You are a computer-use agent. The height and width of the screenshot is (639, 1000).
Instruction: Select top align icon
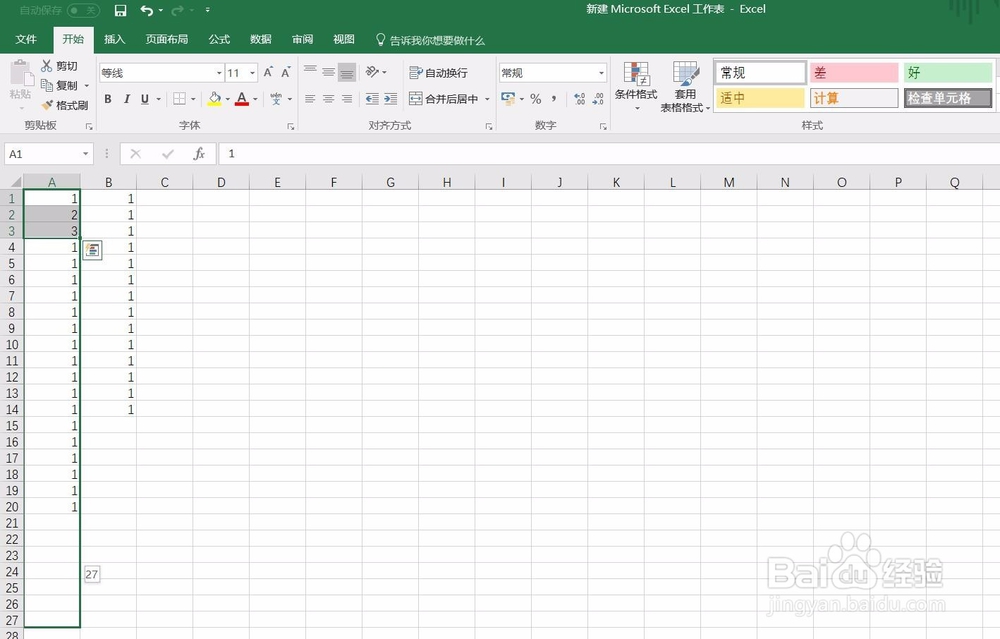tap(310, 72)
